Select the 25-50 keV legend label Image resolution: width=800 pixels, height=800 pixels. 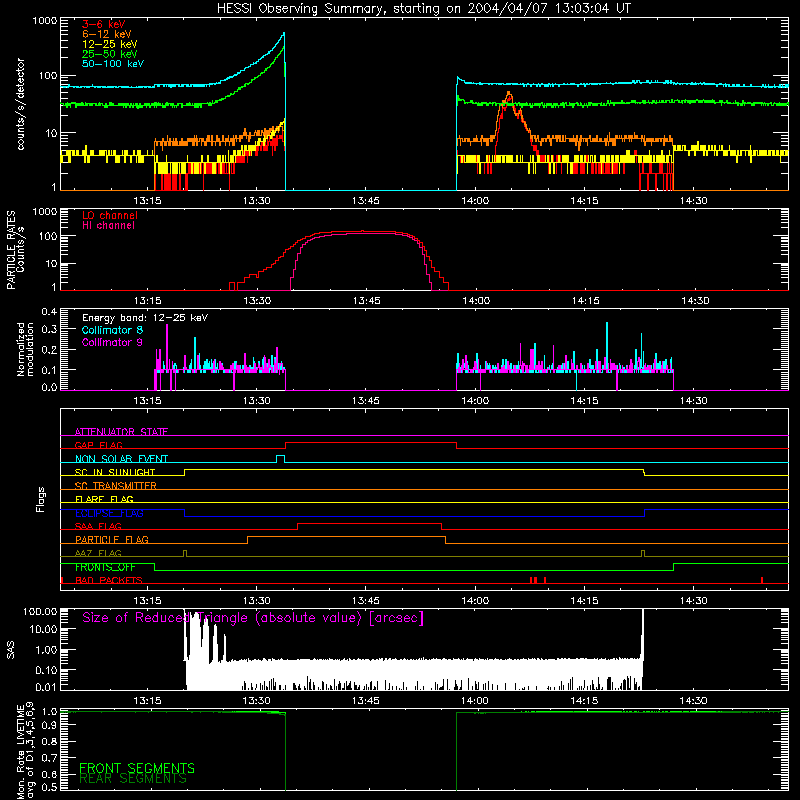tap(110, 54)
